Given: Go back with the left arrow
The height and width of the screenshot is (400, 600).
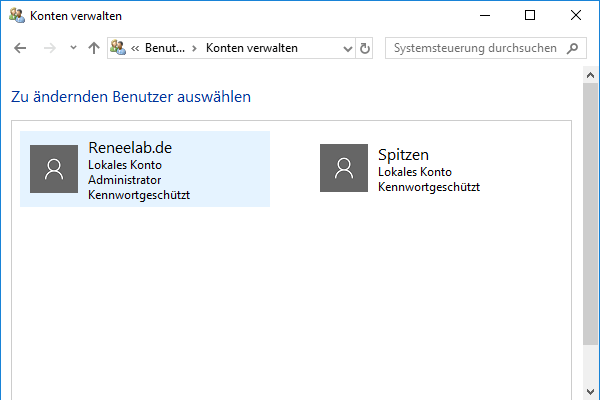Looking at the screenshot, I should [x=20, y=48].
